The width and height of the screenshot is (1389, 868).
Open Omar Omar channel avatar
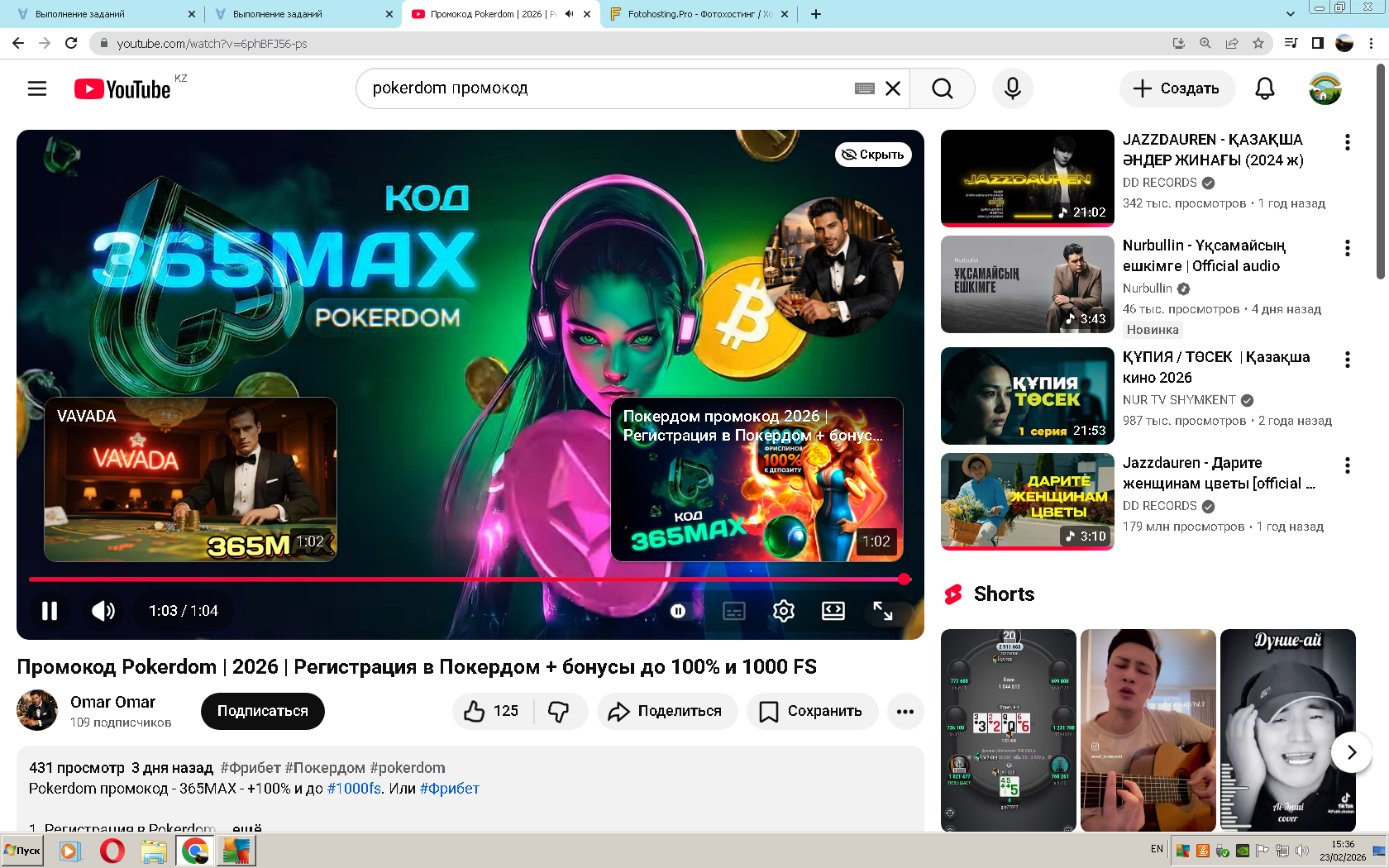(37, 710)
